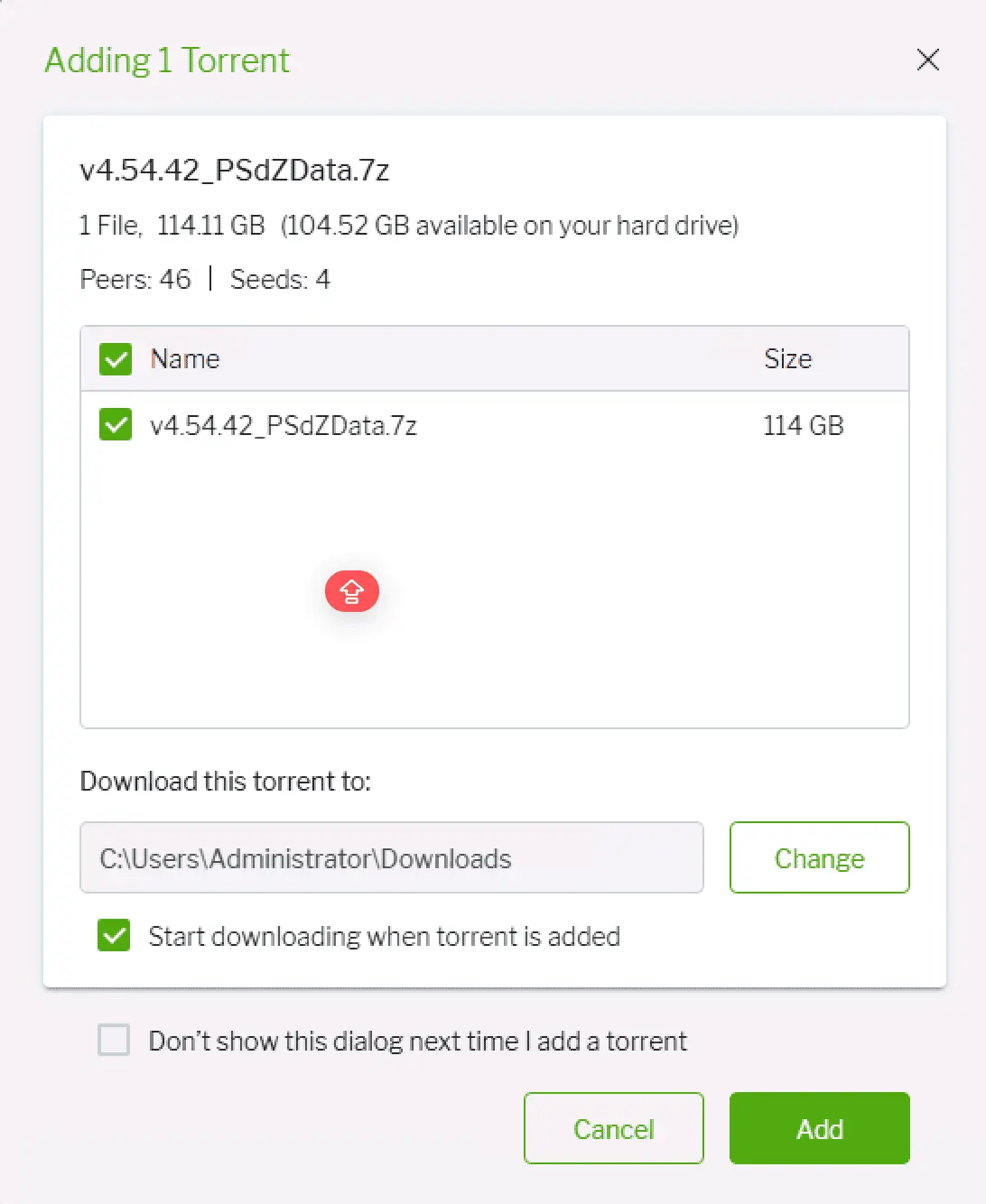Click the 104.52 GB available drive space text
This screenshot has height=1204, width=986.
pyautogui.click(x=510, y=226)
